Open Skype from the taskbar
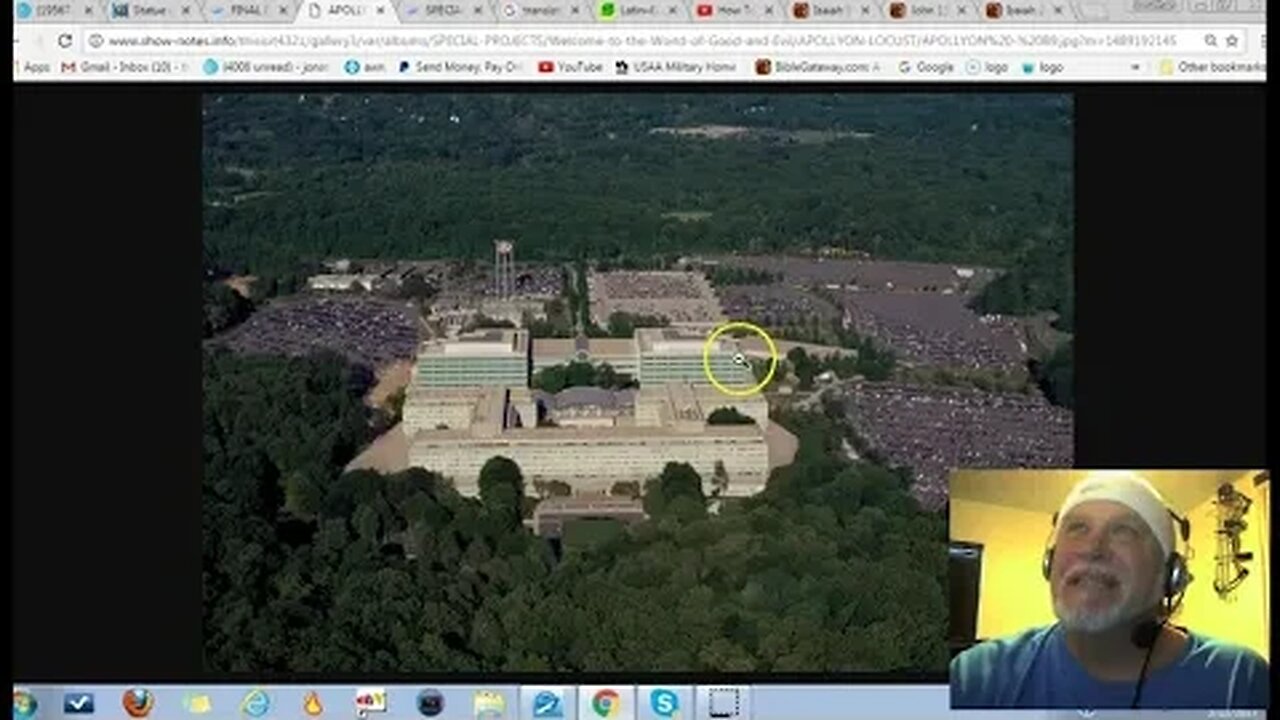 [x=664, y=704]
